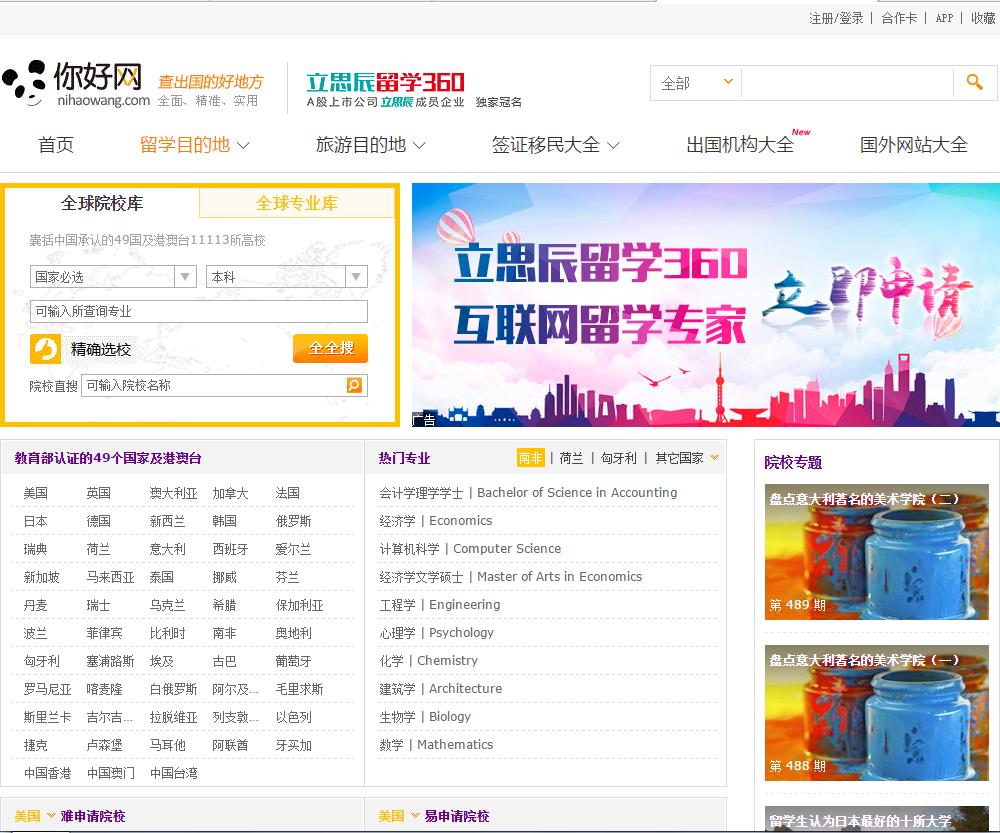
Task: Click country link 中国香港
Action: (x=47, y=773)
